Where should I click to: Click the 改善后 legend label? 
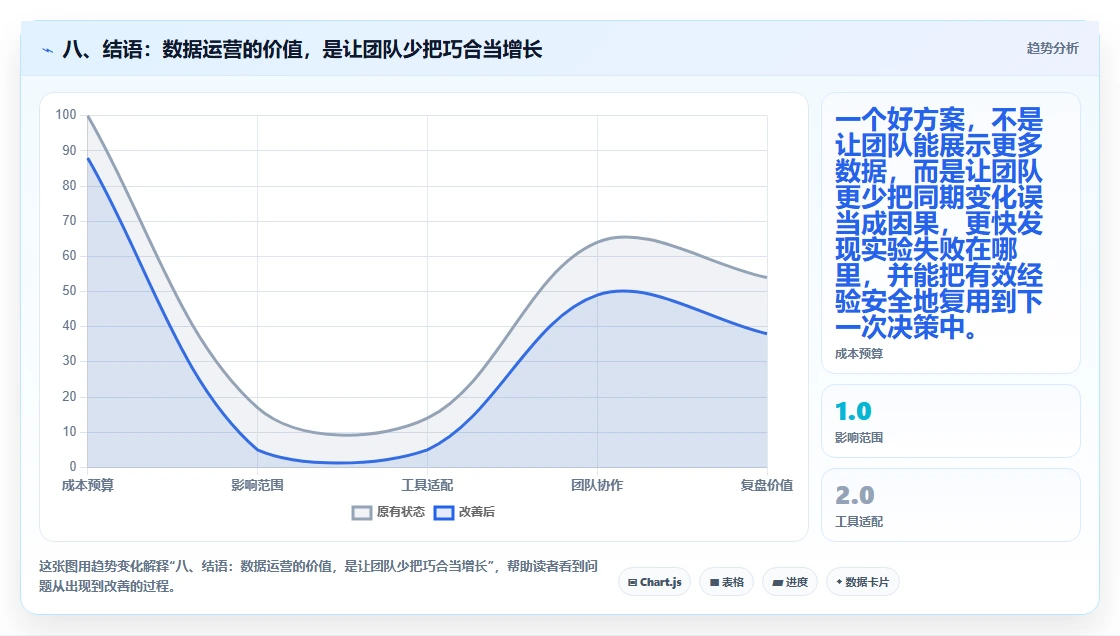(476, 512)
